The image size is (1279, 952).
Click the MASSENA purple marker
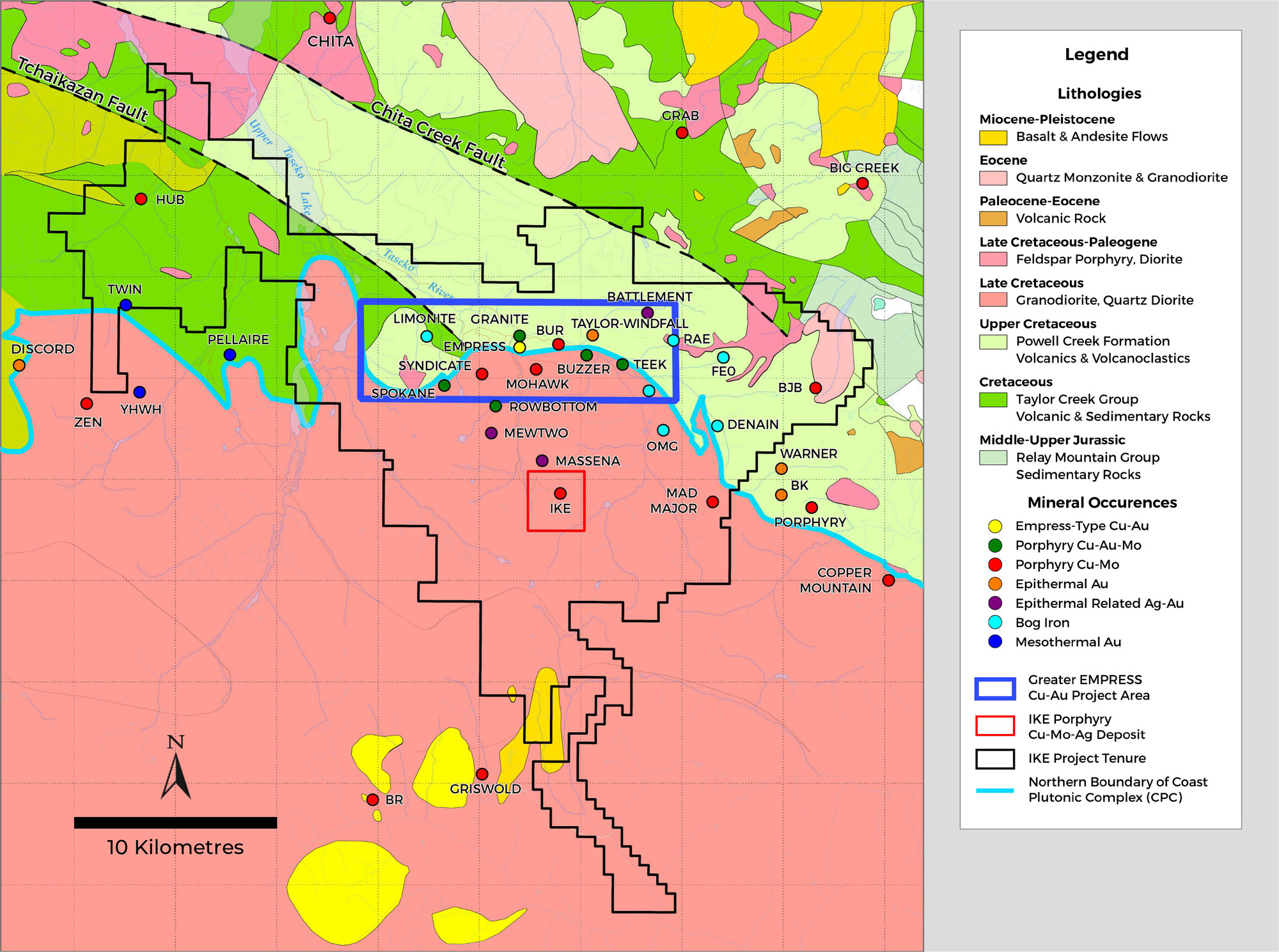[x=542, y=460]
